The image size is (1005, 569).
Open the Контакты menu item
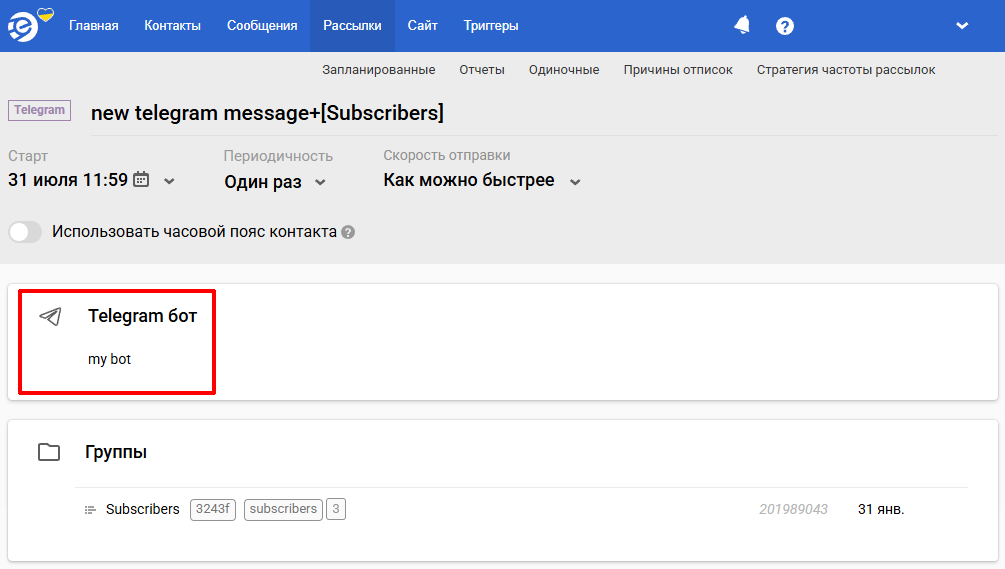point(172,26)
